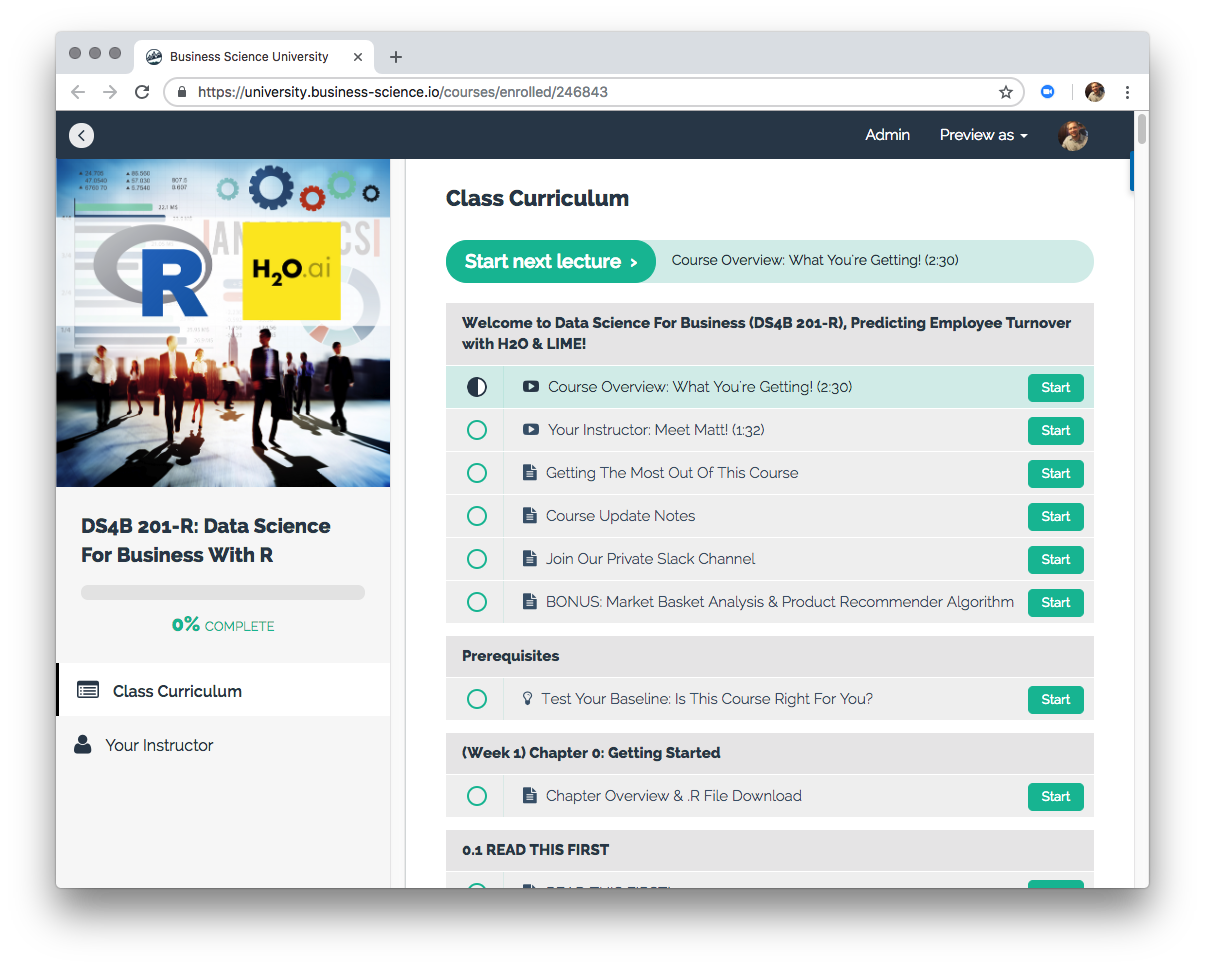
Task: Click browser back navigation arrow
Action: [x=78, y=92]
